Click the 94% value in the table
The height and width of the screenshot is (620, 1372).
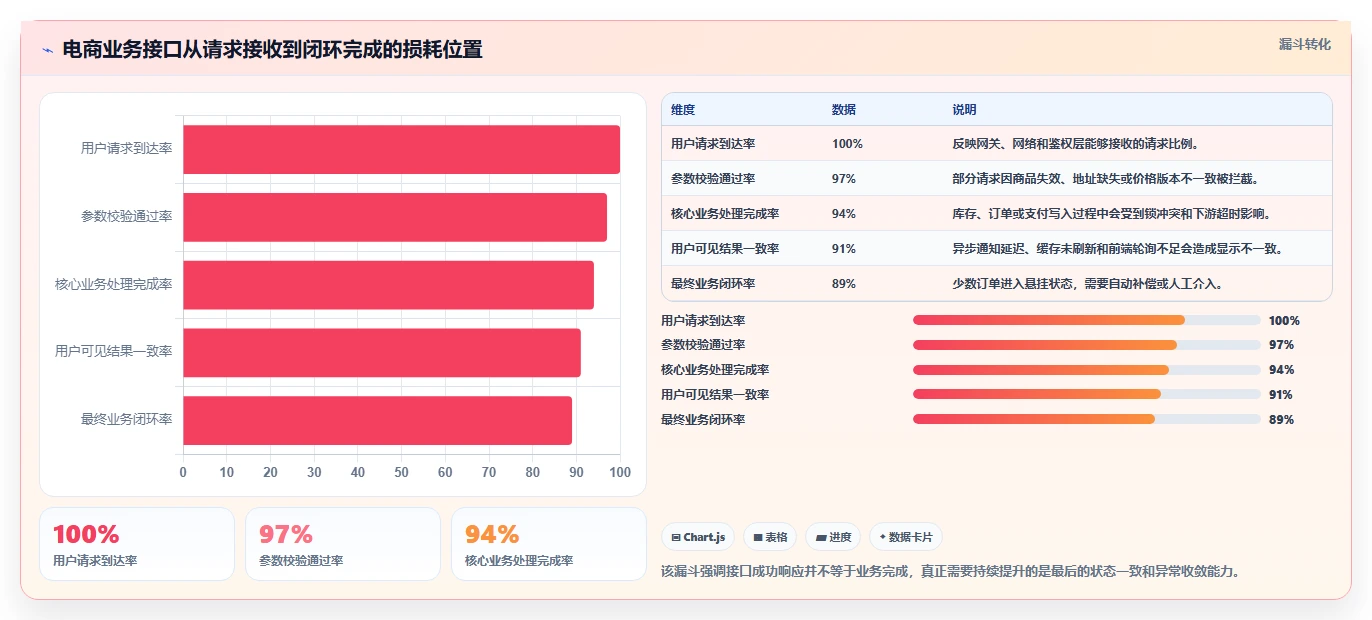pyautogui.click(x=844, y=214)
